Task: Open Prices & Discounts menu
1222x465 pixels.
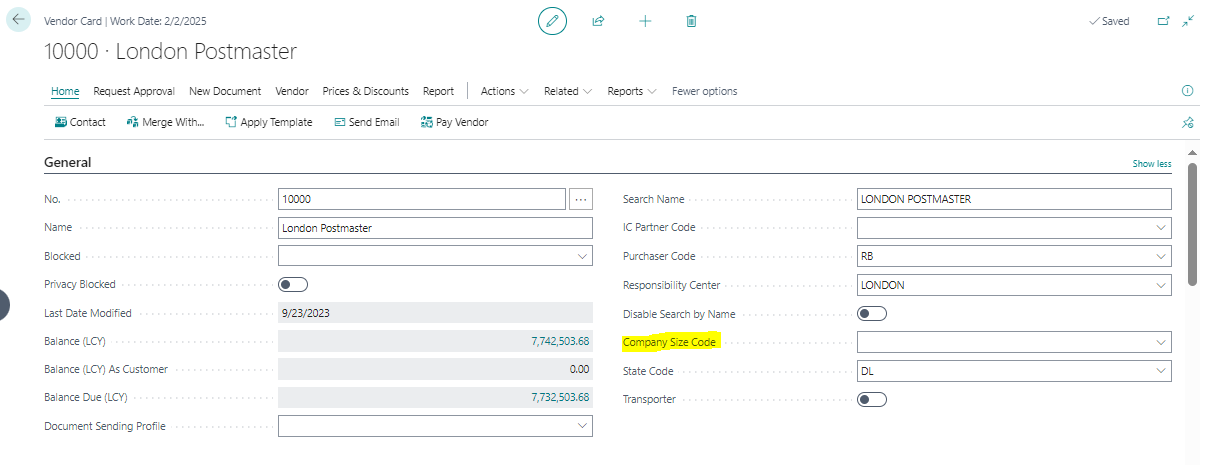Action: [365, 91]
